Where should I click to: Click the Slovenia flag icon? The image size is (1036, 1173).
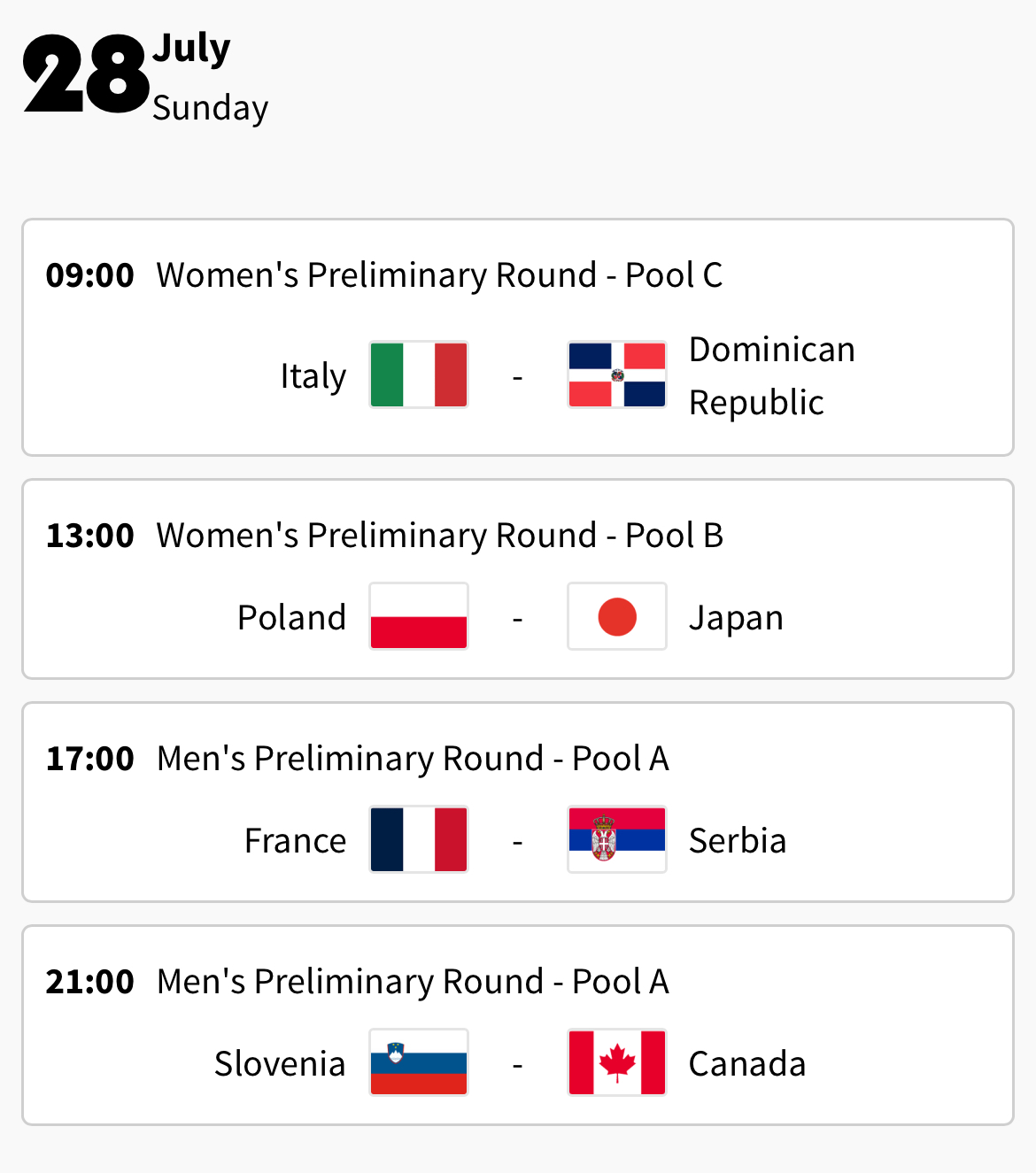419,1062
